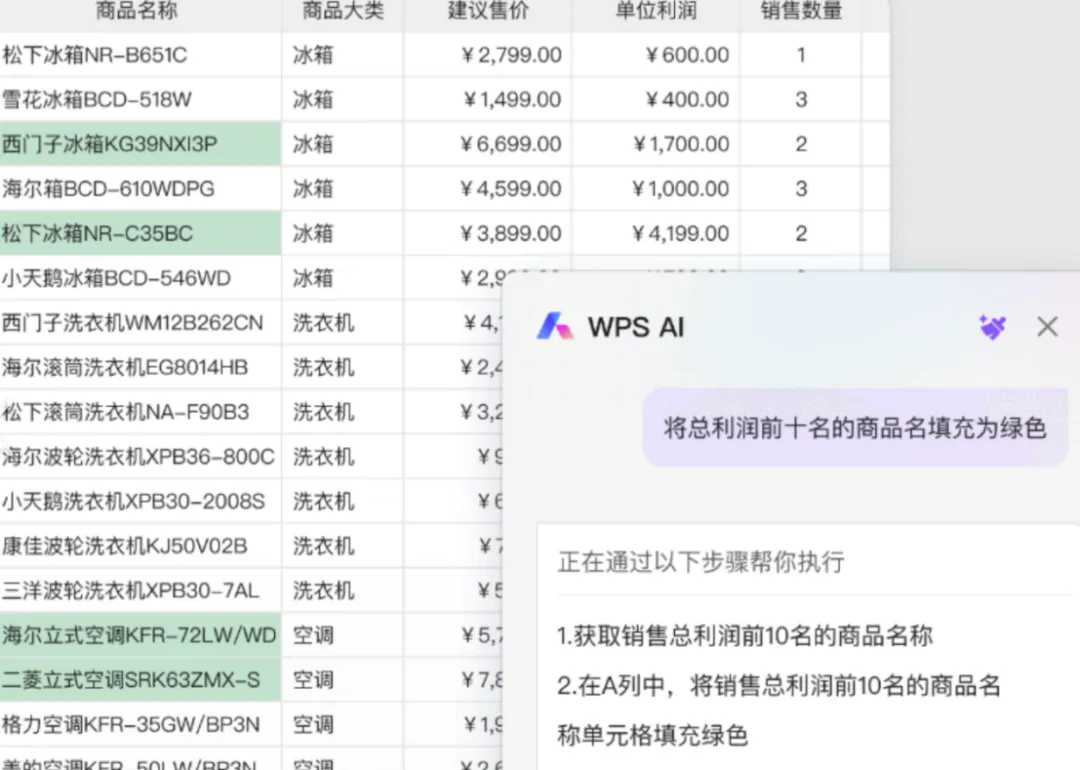Select cell 西门子洗衣机WM12B262CN
The image size is (1080, 770).
[141, 322]
